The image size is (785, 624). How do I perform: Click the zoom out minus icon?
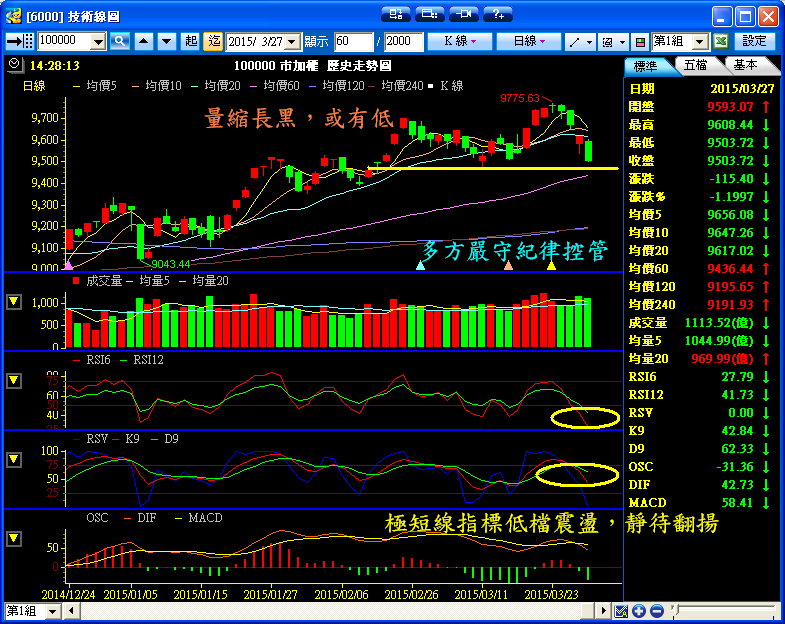tap(655, 611)
